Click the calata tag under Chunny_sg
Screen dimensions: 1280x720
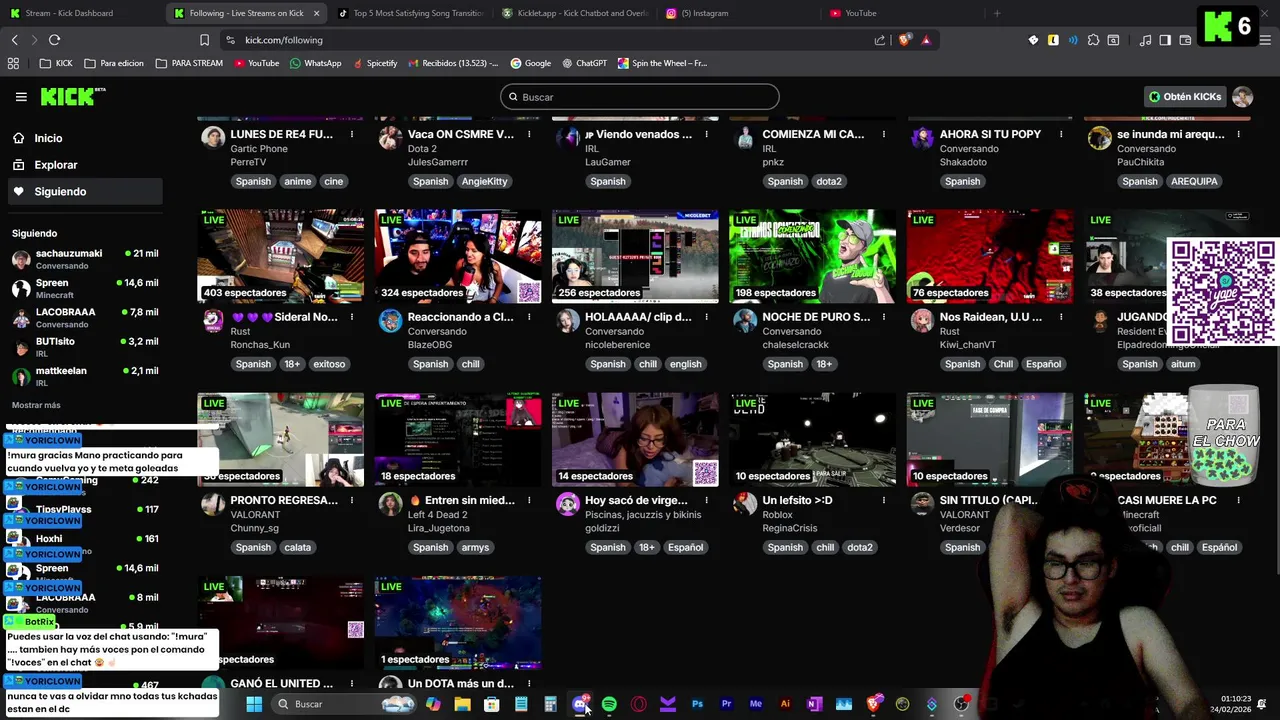click(298, 547)
